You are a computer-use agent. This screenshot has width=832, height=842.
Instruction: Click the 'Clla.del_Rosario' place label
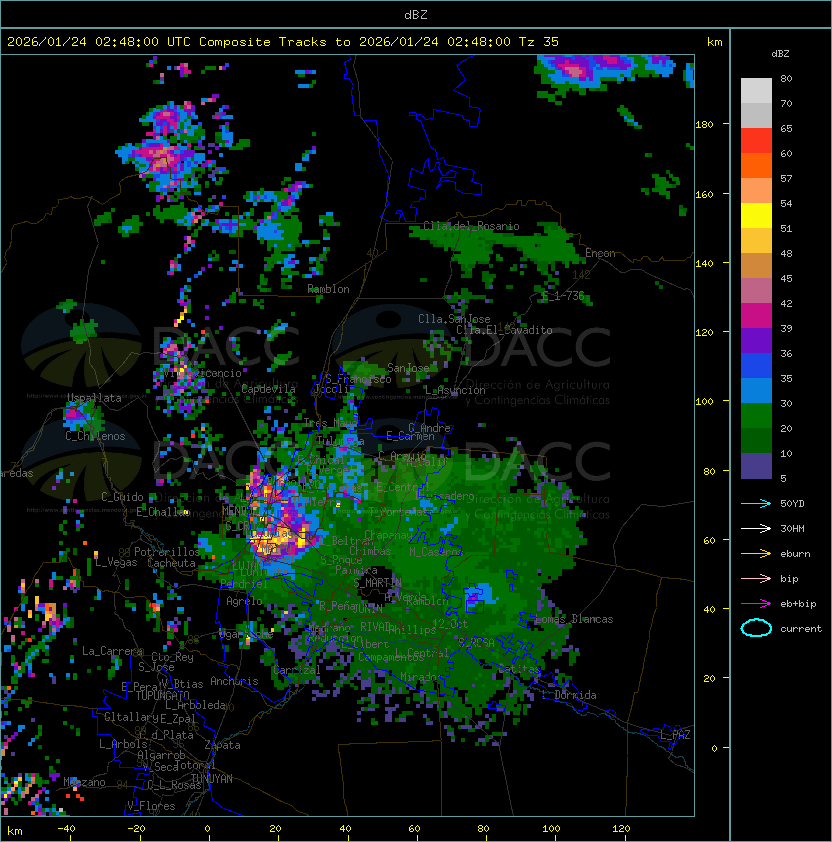click(x=471, y=226)
